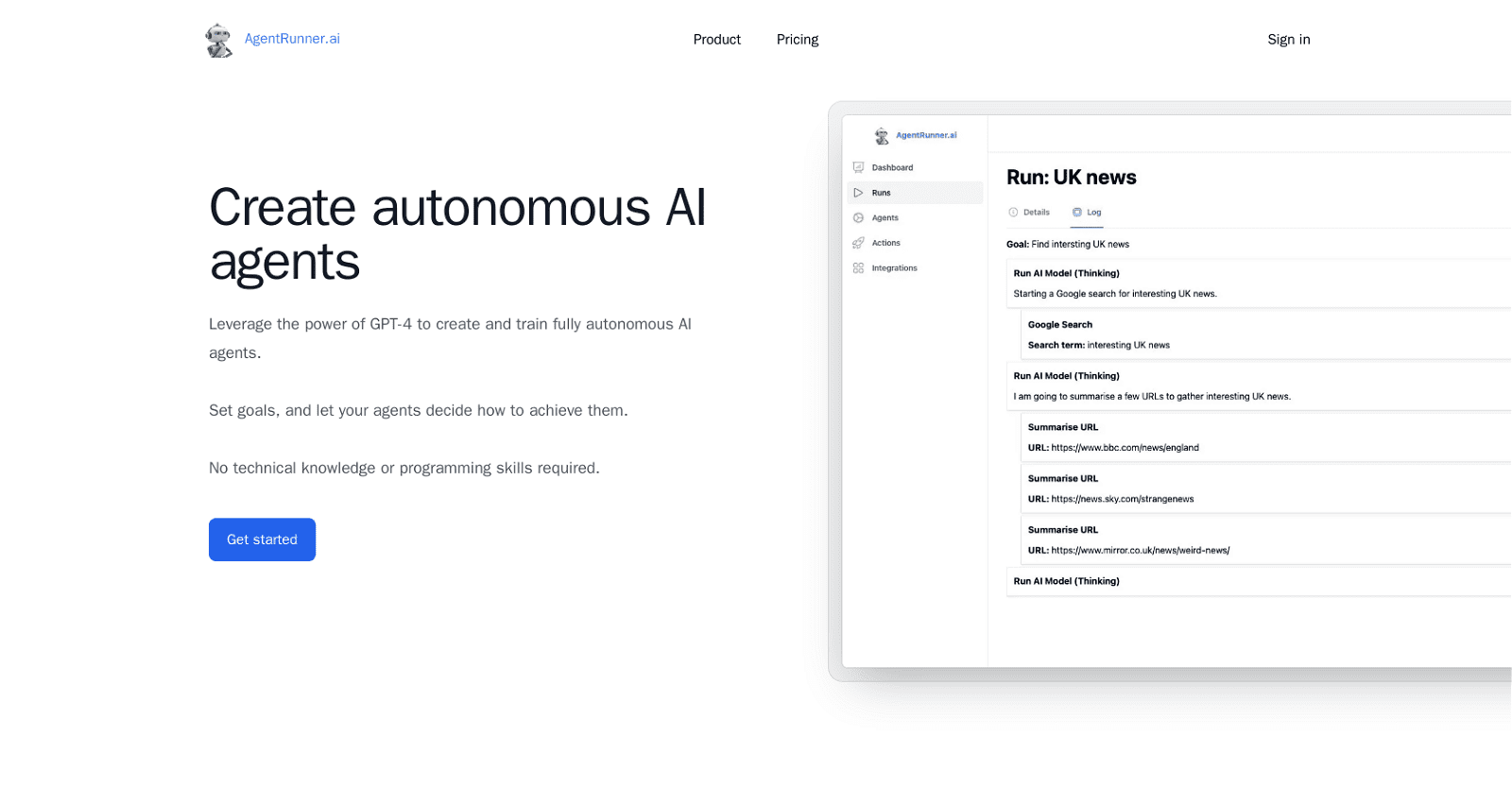Open Agents label in preview sidebar
Image resolution: width=1512 pixels, height=788 pixels.
885,218
